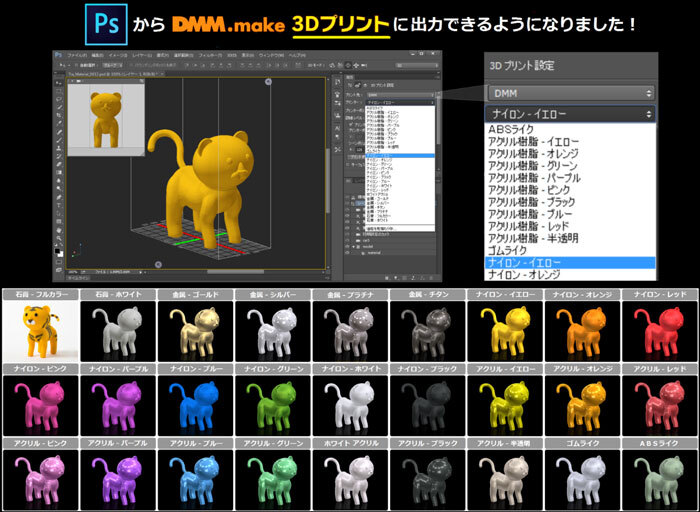The width and height of the screenshot is (700, 512).
Task: Click the foreground color swatch in toolbar
Action: coord(57,251)
